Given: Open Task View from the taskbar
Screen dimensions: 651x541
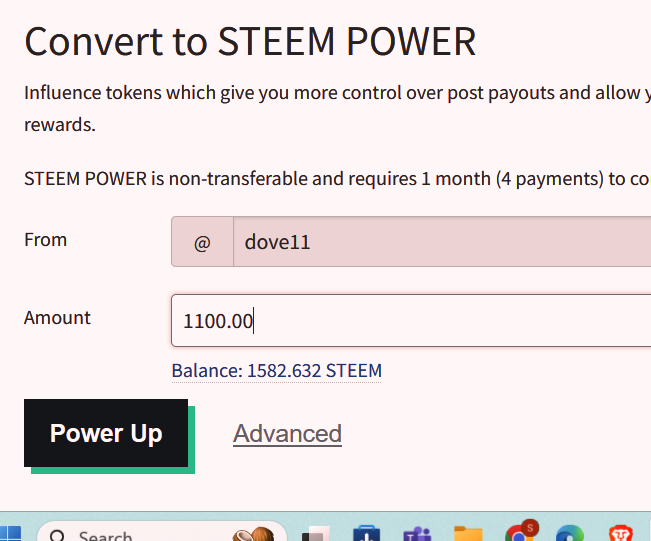Looking at the screenshot, I should pyautogui.click(x=318, y=535).
